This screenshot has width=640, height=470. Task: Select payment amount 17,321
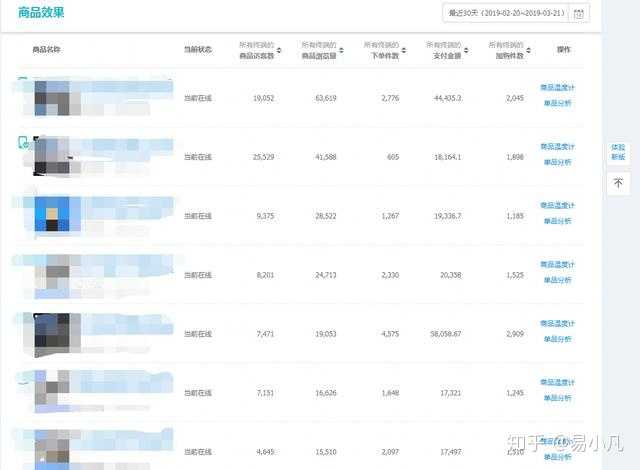451,393
